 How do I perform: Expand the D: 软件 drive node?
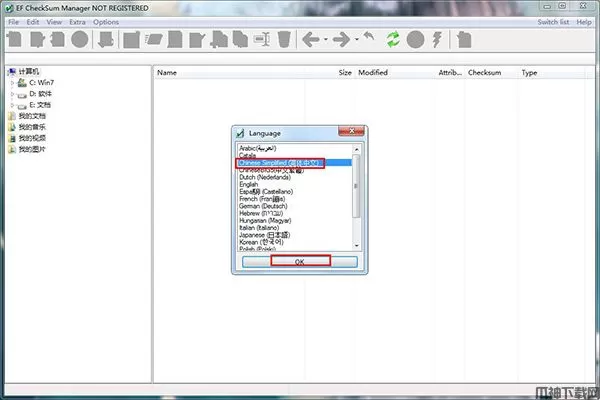(x=13, y=94)
